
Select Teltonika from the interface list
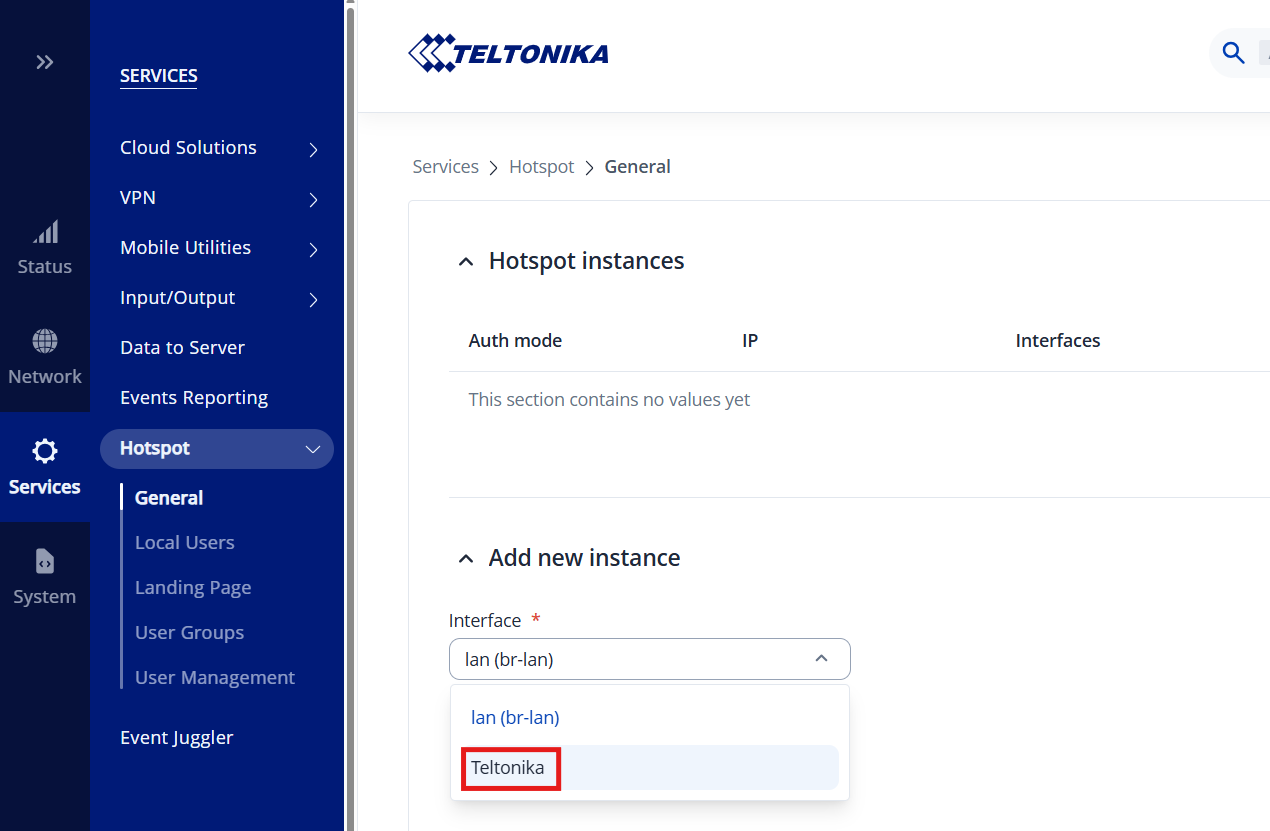[509, 768]
